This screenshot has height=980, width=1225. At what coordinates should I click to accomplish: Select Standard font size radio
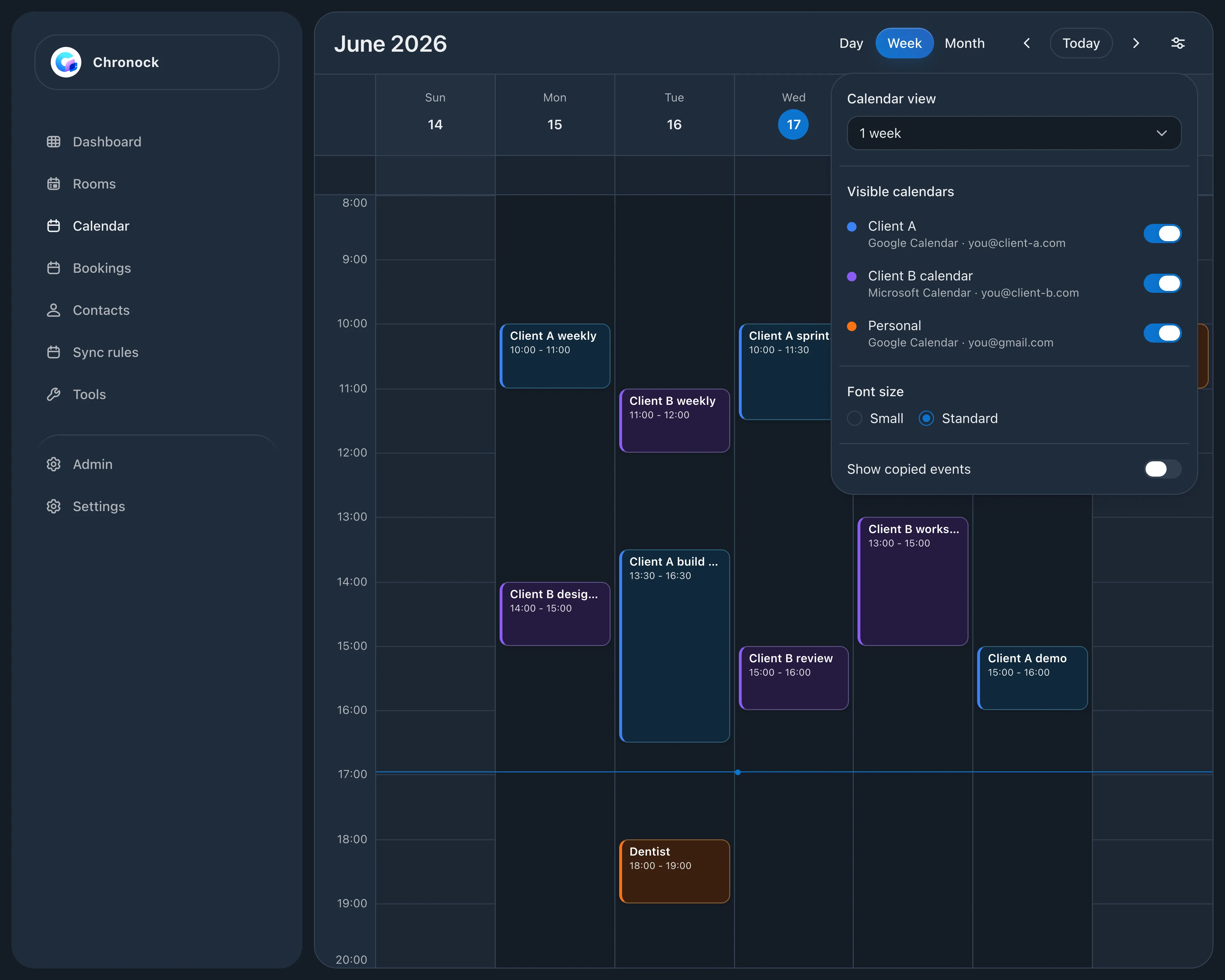(926, 419)
